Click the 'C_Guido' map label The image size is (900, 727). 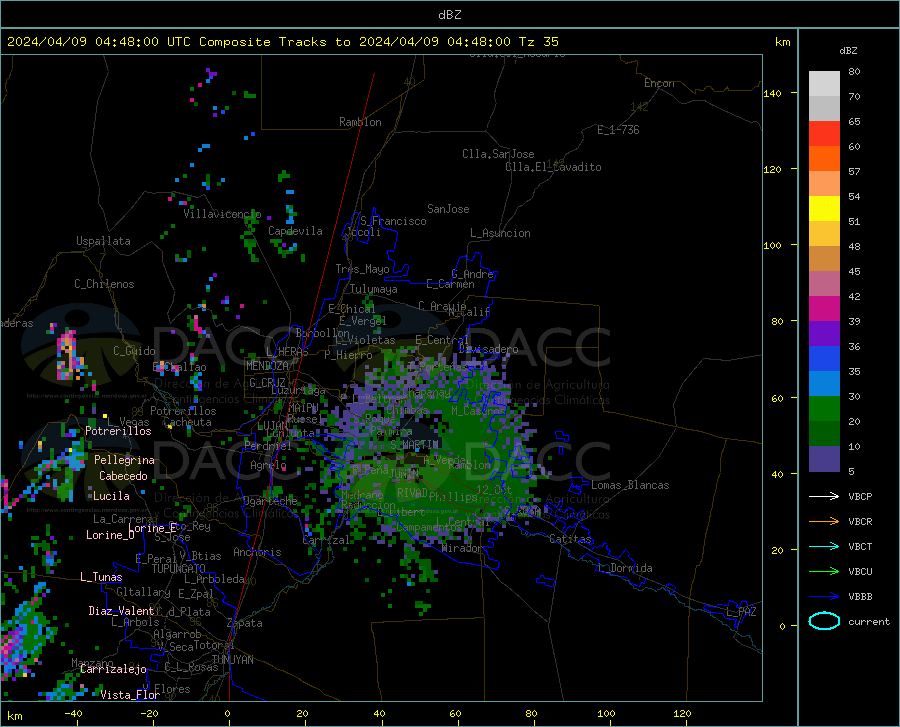click(x=134, y=351)
